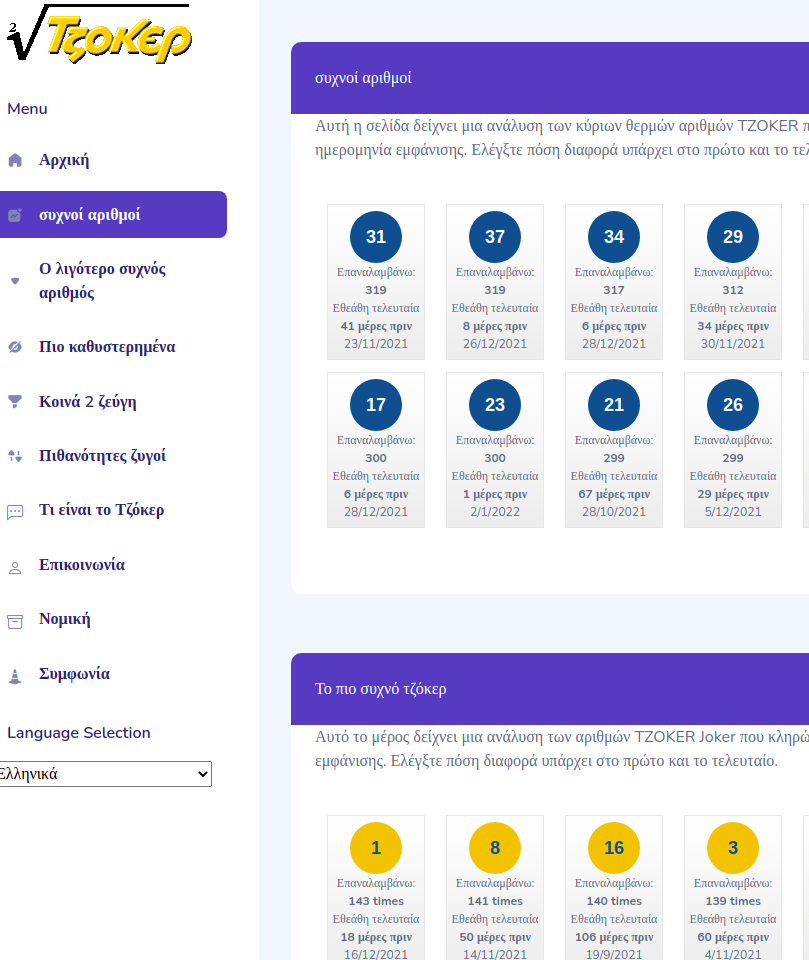Select the συχνοί αριθμοί menu item
The image size is (809, 960).
click(x=113, y=214)
